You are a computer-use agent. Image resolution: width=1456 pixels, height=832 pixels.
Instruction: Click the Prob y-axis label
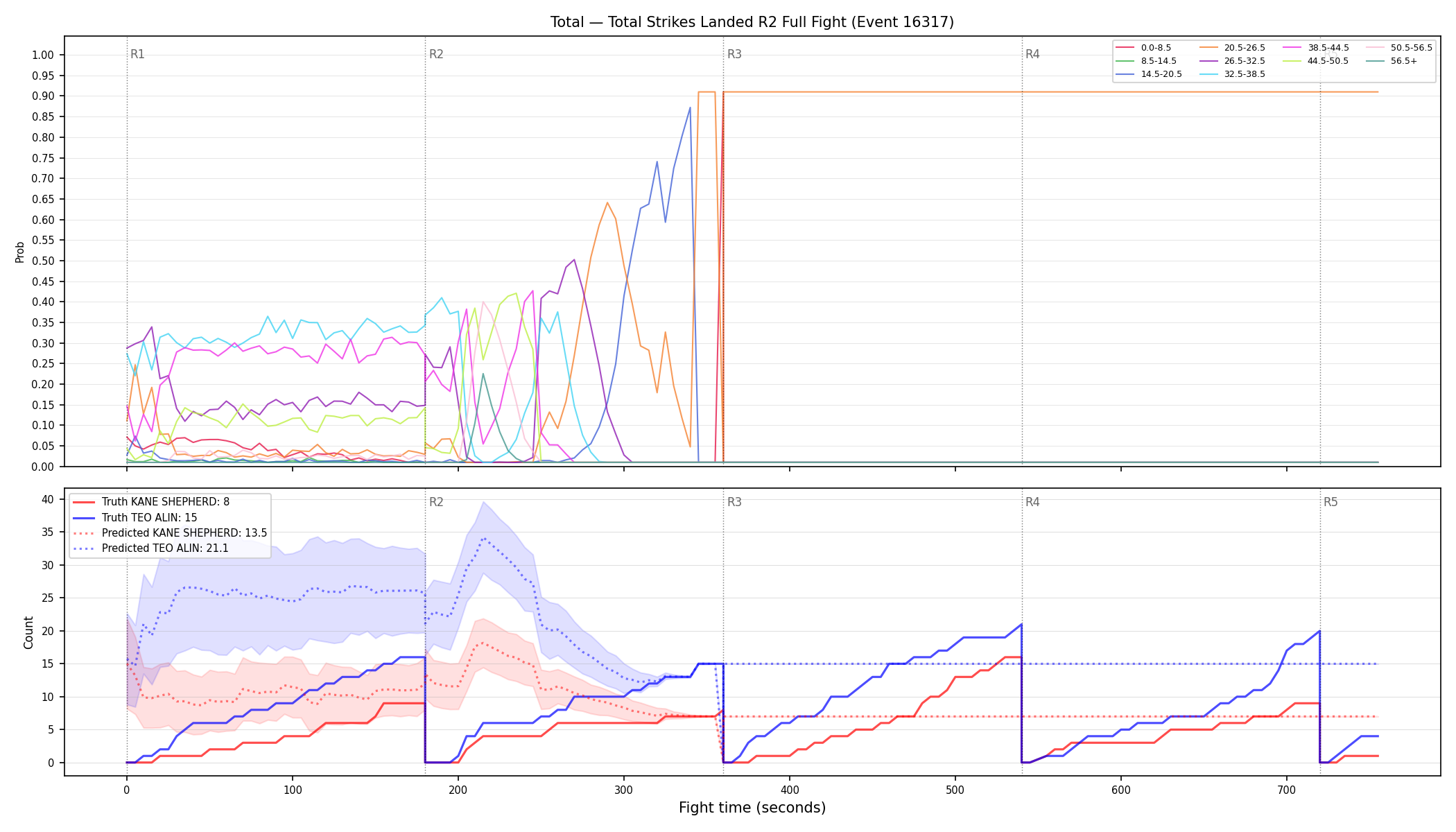tap(20, 252)
